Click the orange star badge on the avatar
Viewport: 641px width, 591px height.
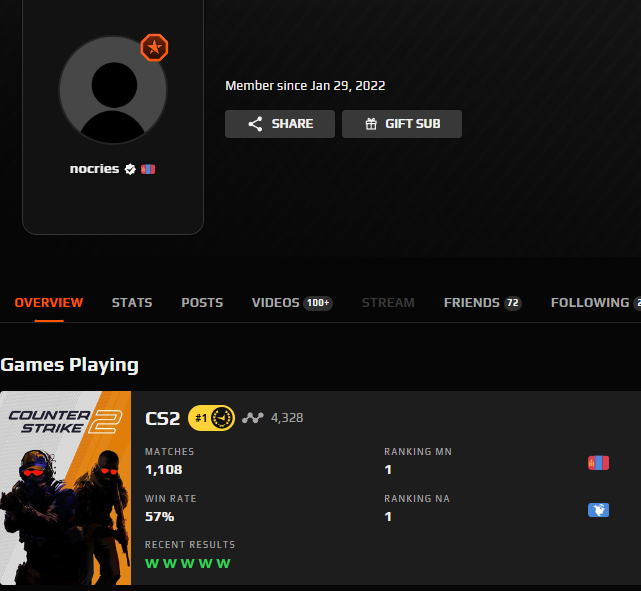point(154,47)
